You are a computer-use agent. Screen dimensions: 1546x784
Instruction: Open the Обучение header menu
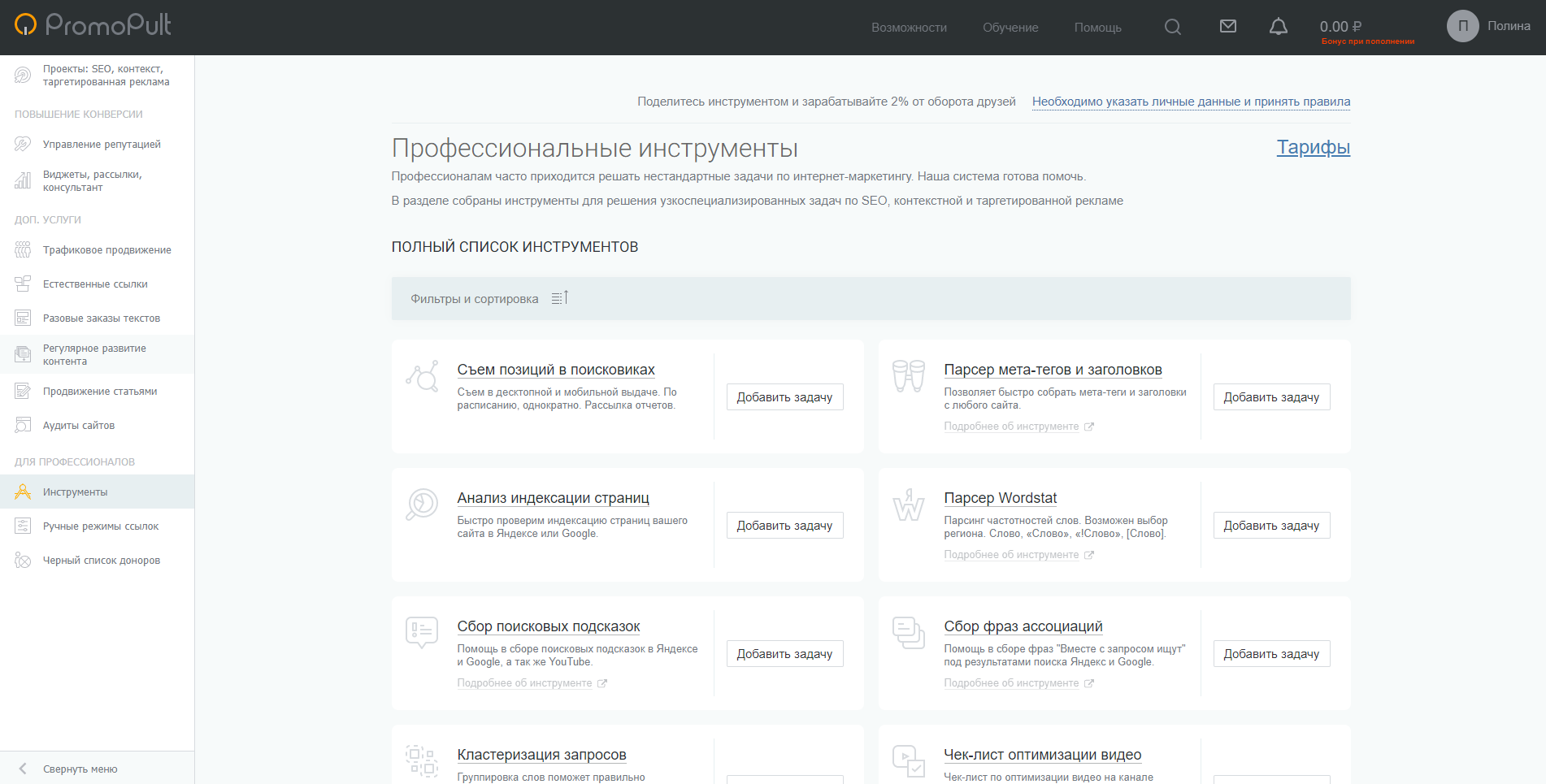pos(1010,28)
